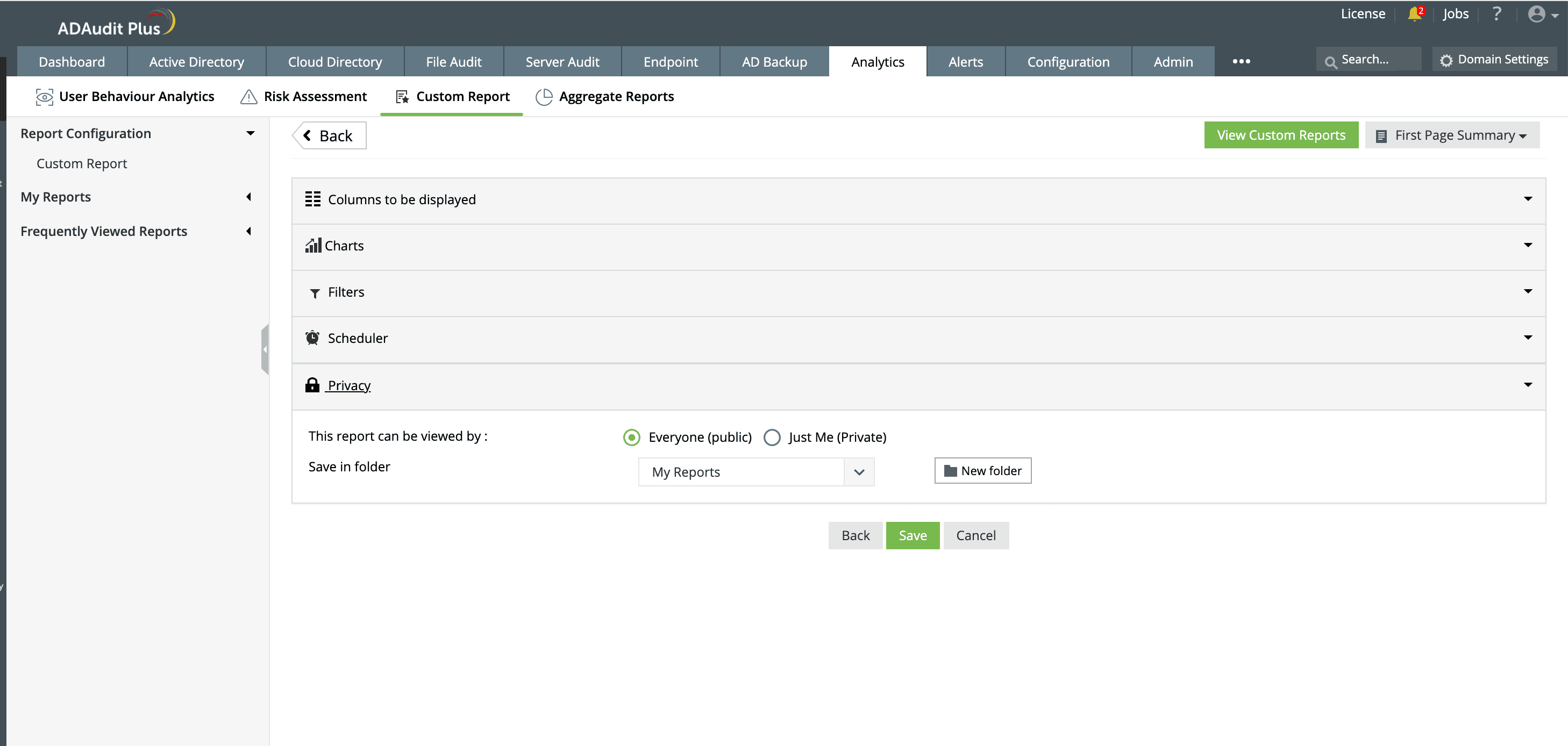Open Risk Assessment warning triangle icon

[x=248, y=97]
